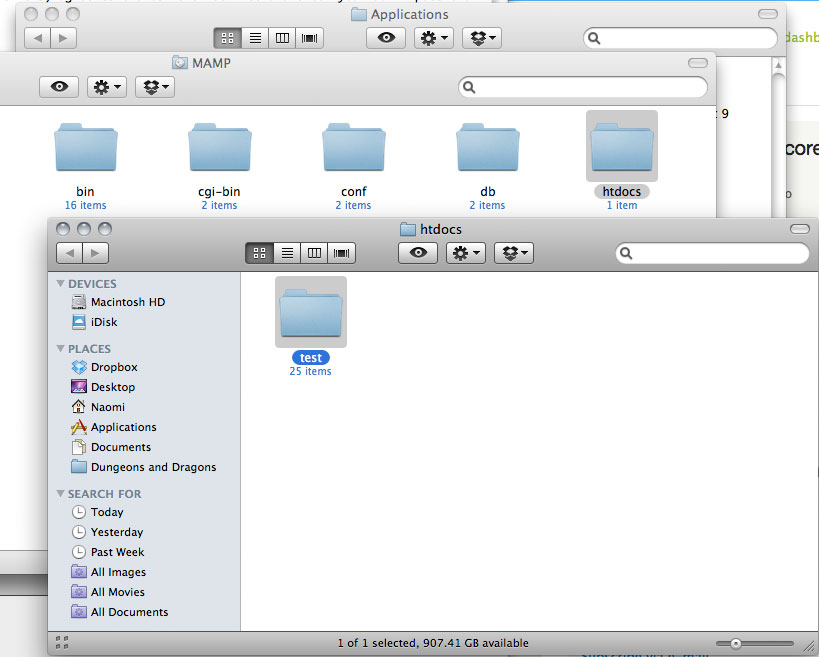Show All Images saved search
The image size is (819, 657).
pyautogui.click(x=117, y=572)
